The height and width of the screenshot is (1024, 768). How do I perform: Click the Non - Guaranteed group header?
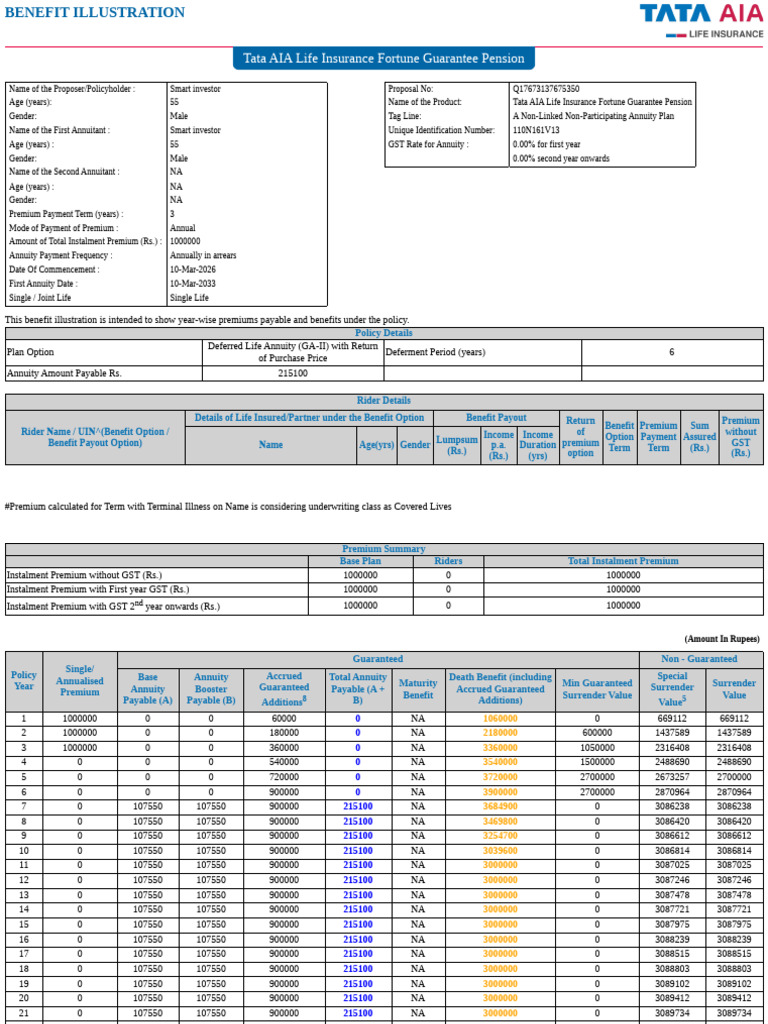[x=701, y=659]
